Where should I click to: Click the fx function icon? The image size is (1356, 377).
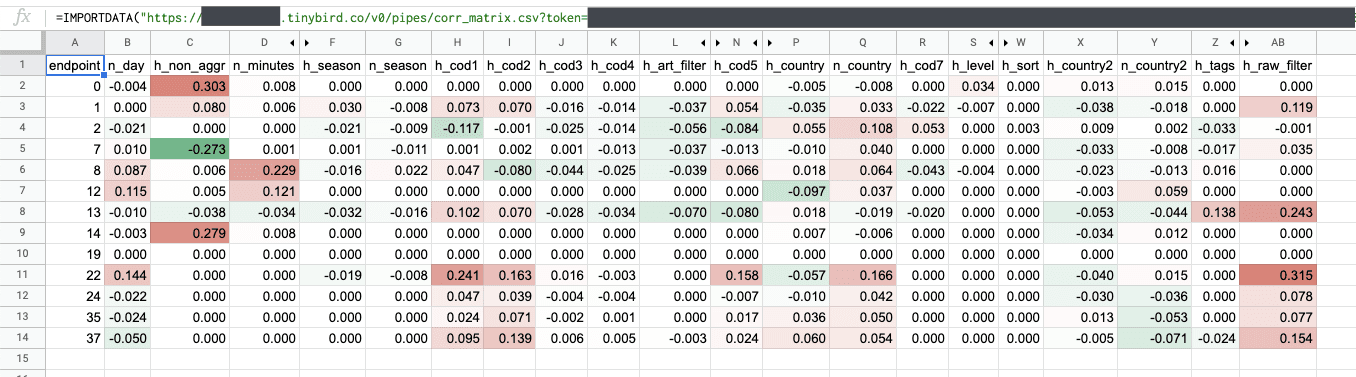click(x=20, y=17)
